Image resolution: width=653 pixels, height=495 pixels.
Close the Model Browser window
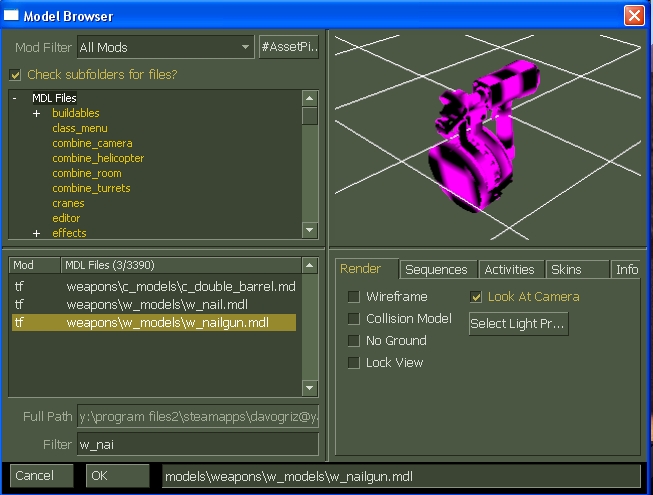tap(634, 16)
